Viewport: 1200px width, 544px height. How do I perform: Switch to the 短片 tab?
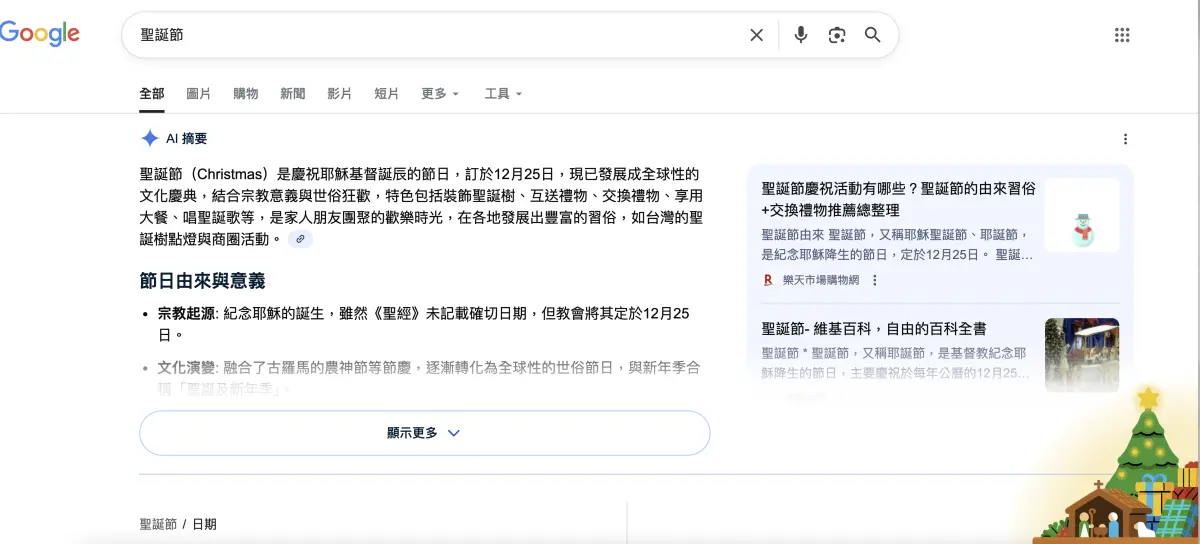(387, 94)
